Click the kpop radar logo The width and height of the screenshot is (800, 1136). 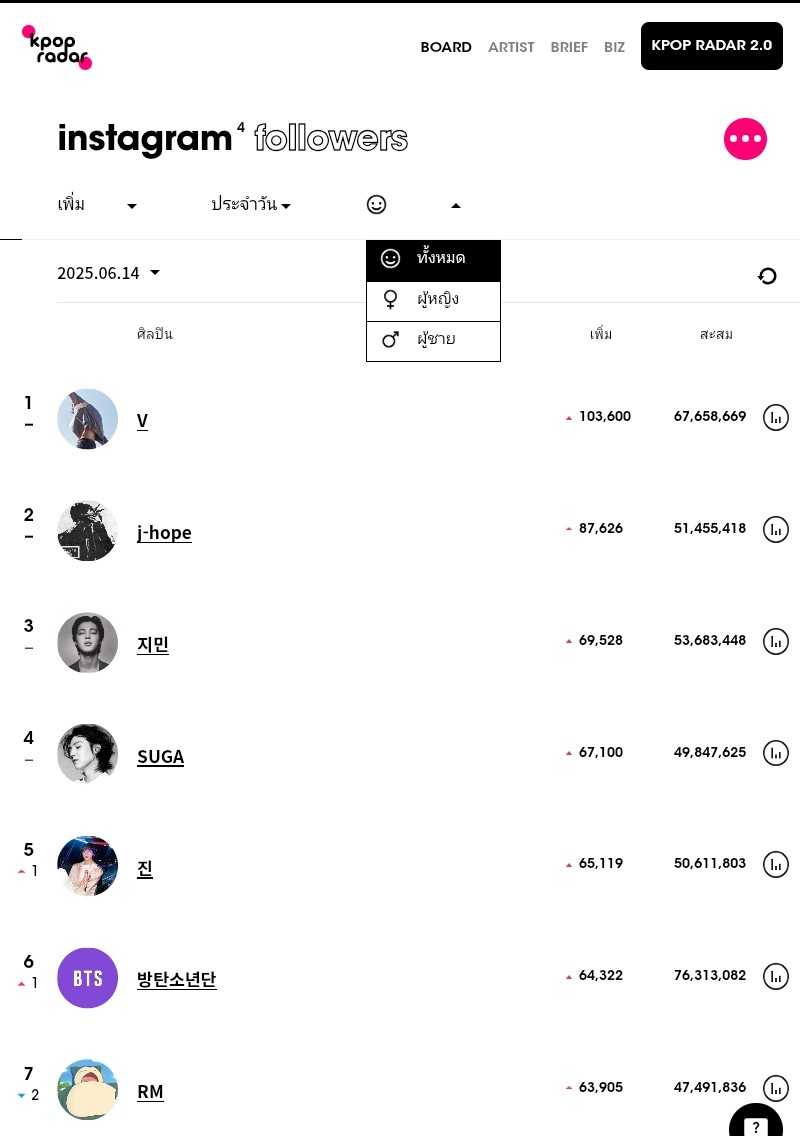(57, 48)
